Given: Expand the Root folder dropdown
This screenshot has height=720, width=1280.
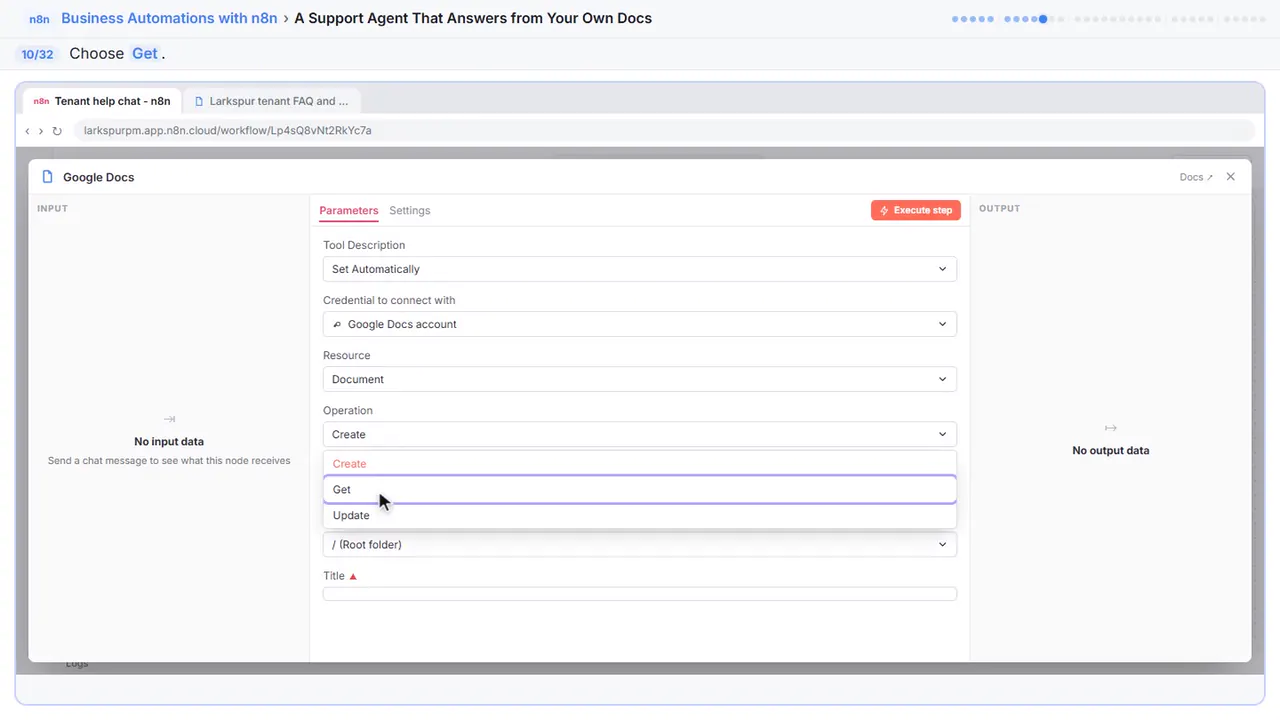Looking at the screenshot, I should (x=640, y=544).
